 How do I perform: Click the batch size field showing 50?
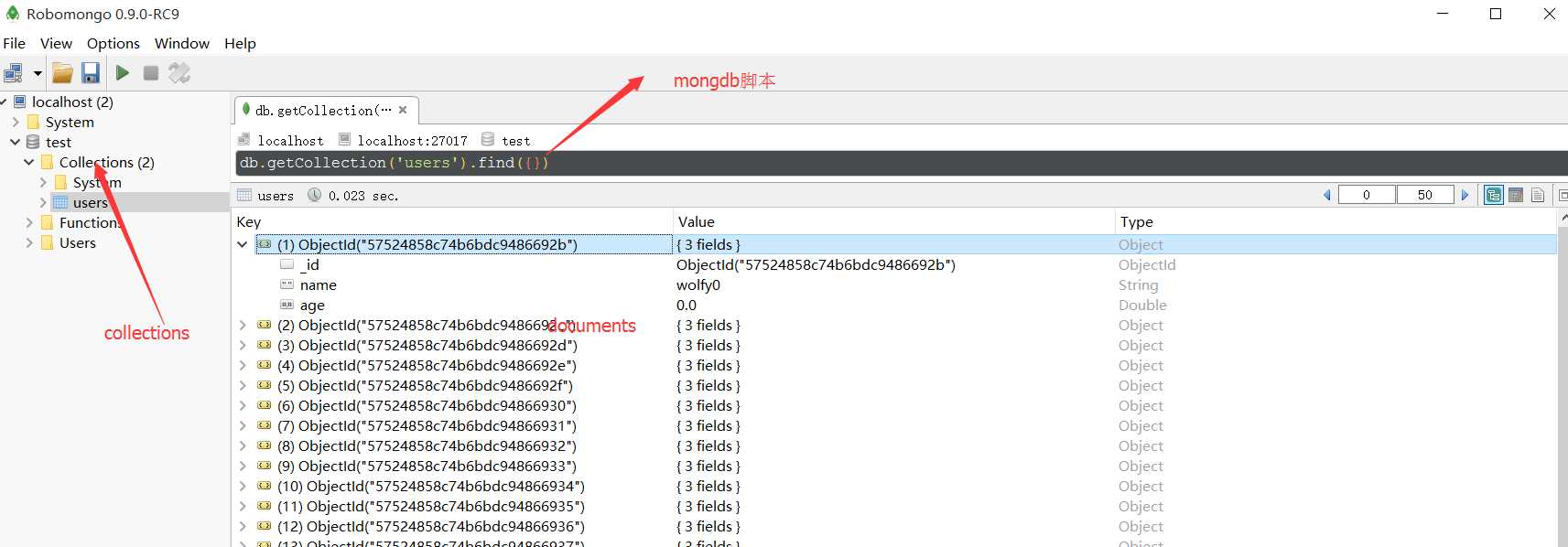[1425, 195]
